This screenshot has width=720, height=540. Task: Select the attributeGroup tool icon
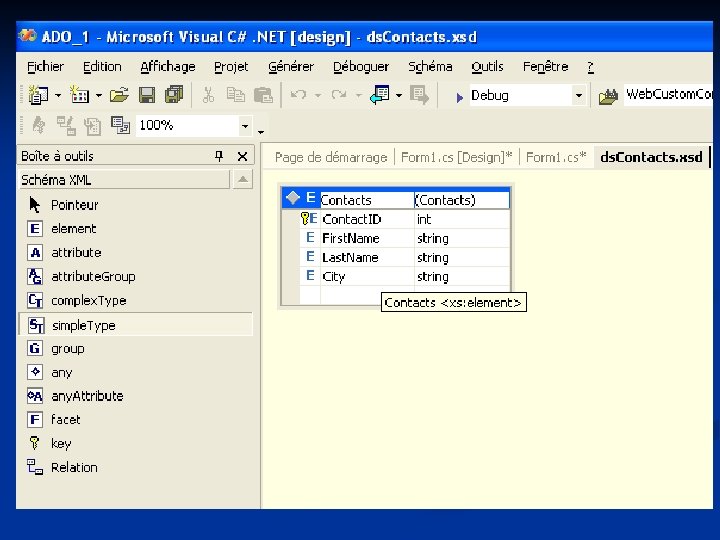tap(35, 276)
